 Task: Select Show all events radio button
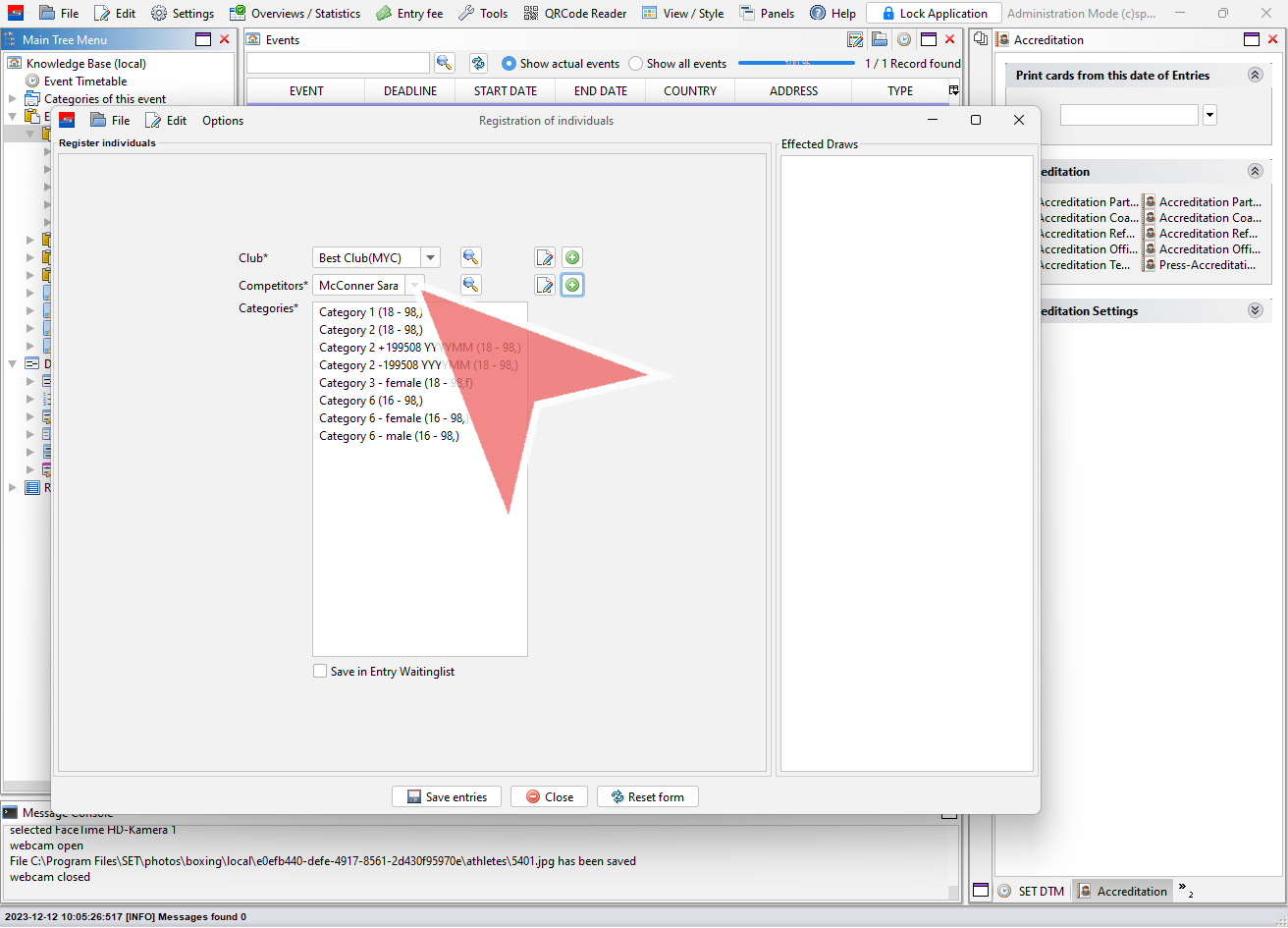point(636,64)
